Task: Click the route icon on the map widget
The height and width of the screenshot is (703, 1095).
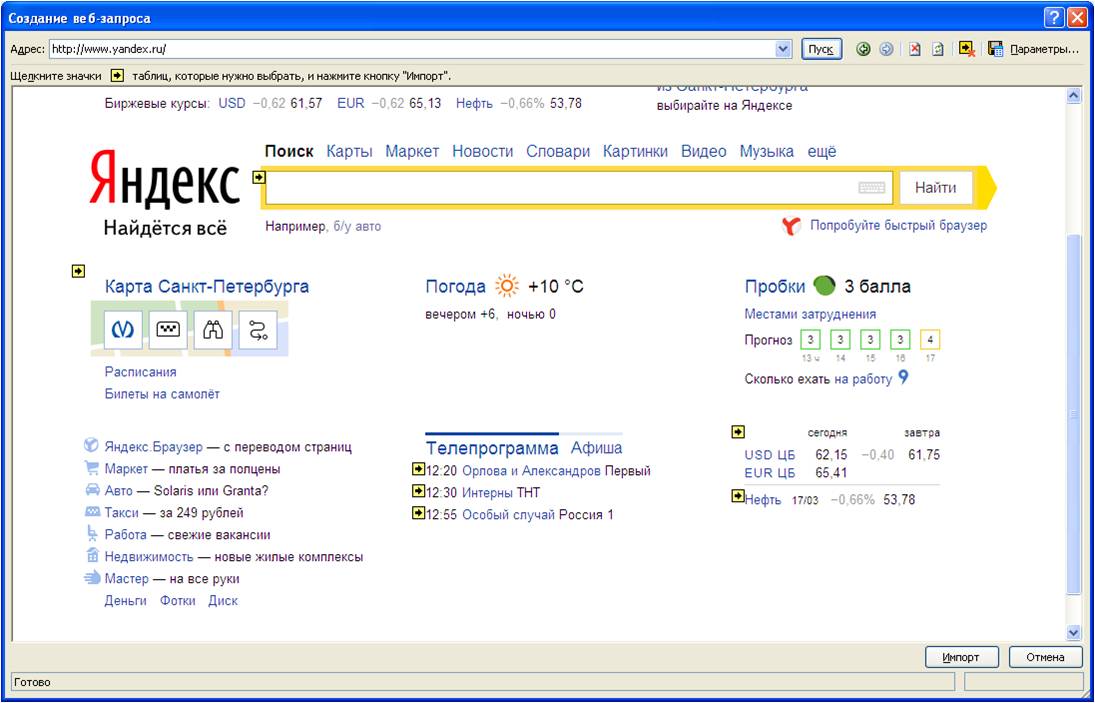Action: pyautogui.click(x=258, y=330)
